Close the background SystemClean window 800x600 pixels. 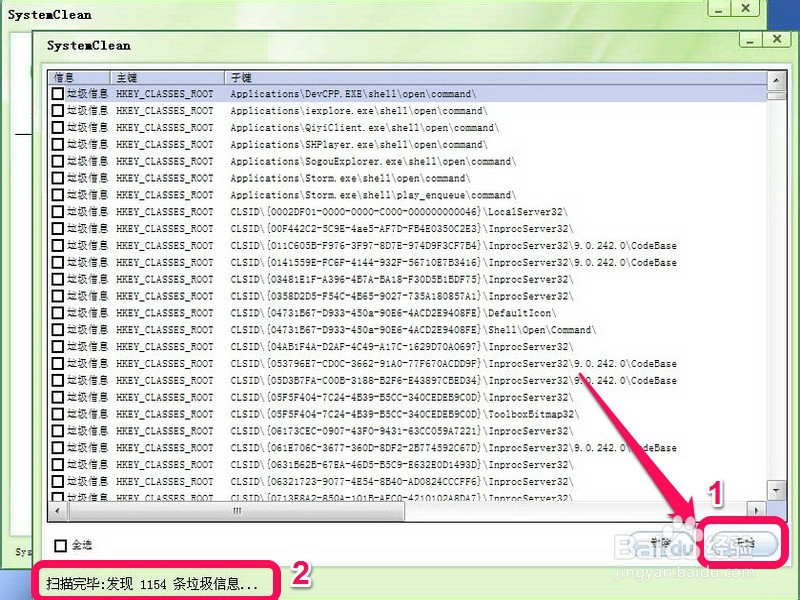click(745, 10)
